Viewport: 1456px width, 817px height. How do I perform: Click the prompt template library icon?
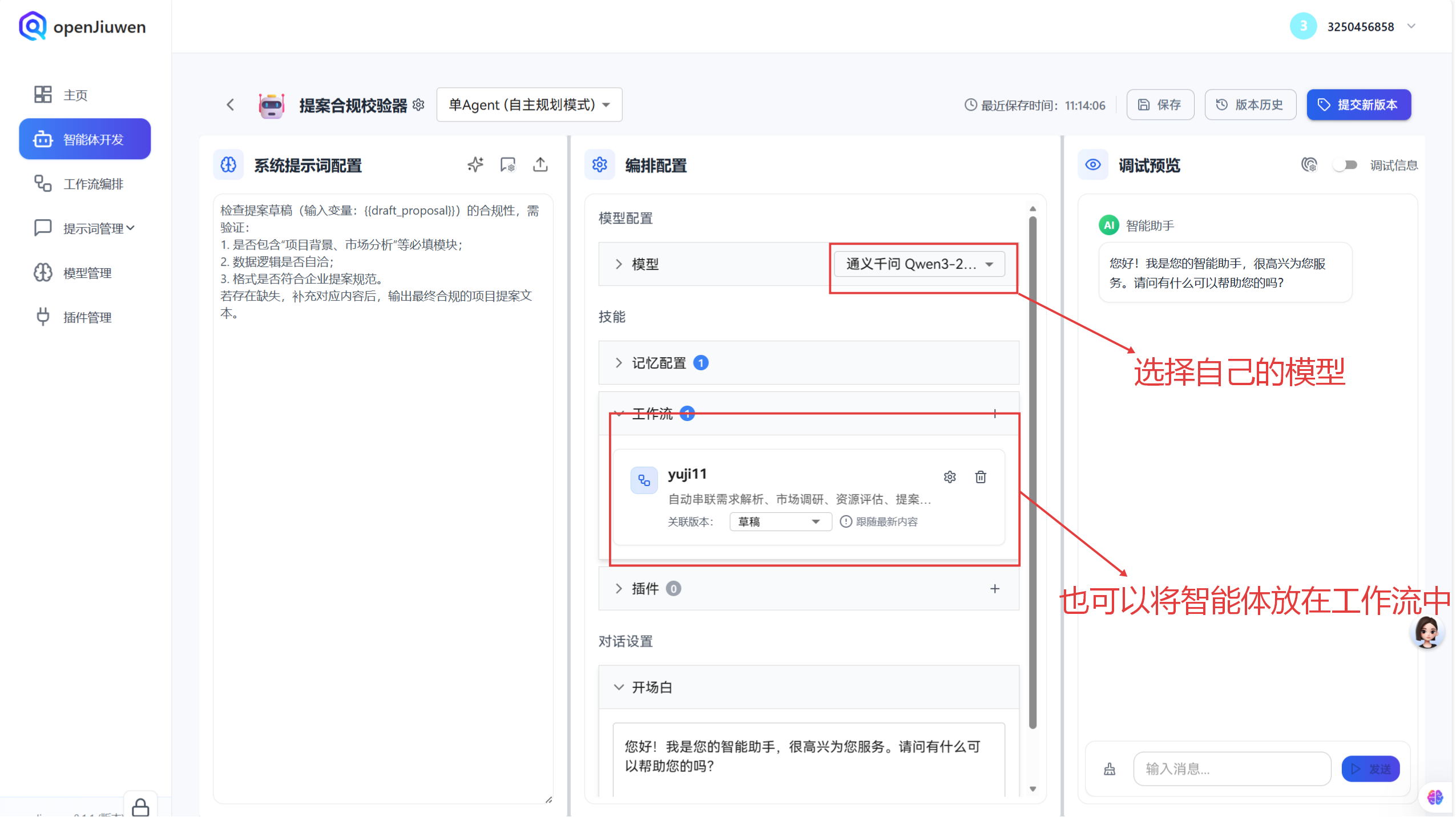507,165
